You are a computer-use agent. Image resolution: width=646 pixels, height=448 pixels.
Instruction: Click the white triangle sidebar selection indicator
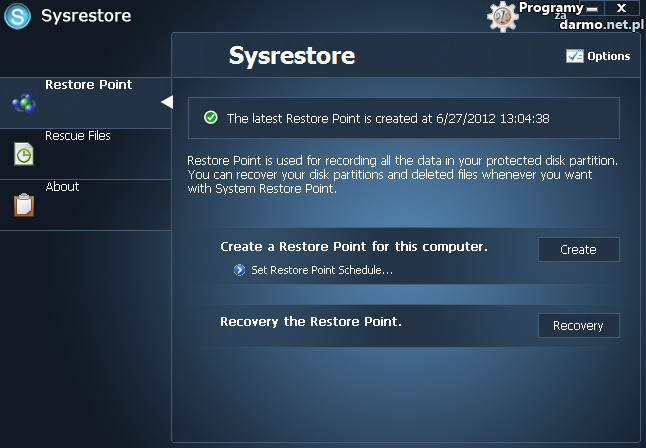coord(167,101)
